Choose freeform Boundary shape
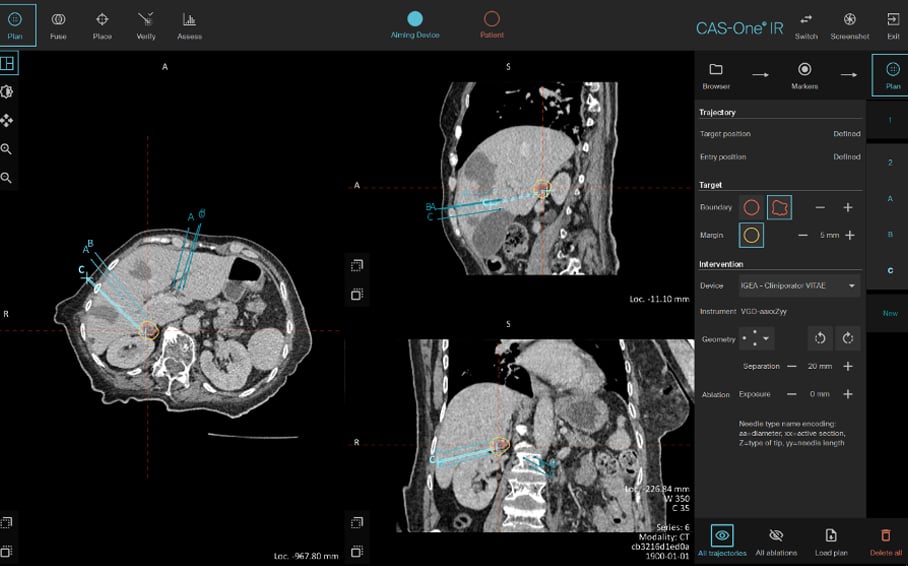The width and height of the screenshot is (908, 566). coord(779,207)
